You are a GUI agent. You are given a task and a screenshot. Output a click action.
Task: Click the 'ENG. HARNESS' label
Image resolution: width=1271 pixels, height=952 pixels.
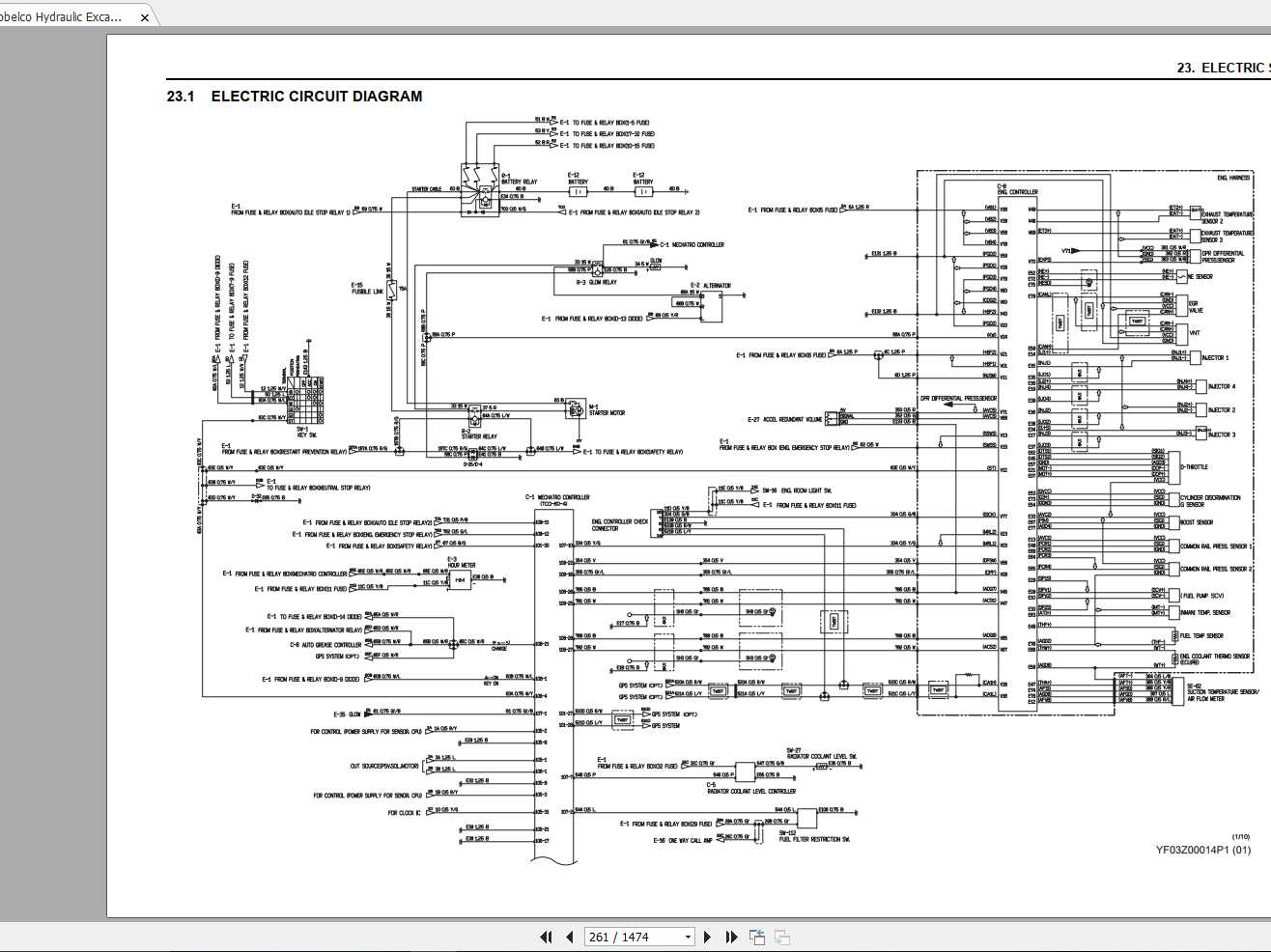[x=1233, y=178]
